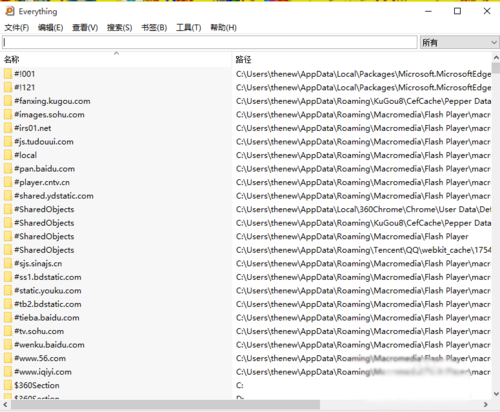
Task: Select the #static.youku.com folder icon
Action: 8,291
